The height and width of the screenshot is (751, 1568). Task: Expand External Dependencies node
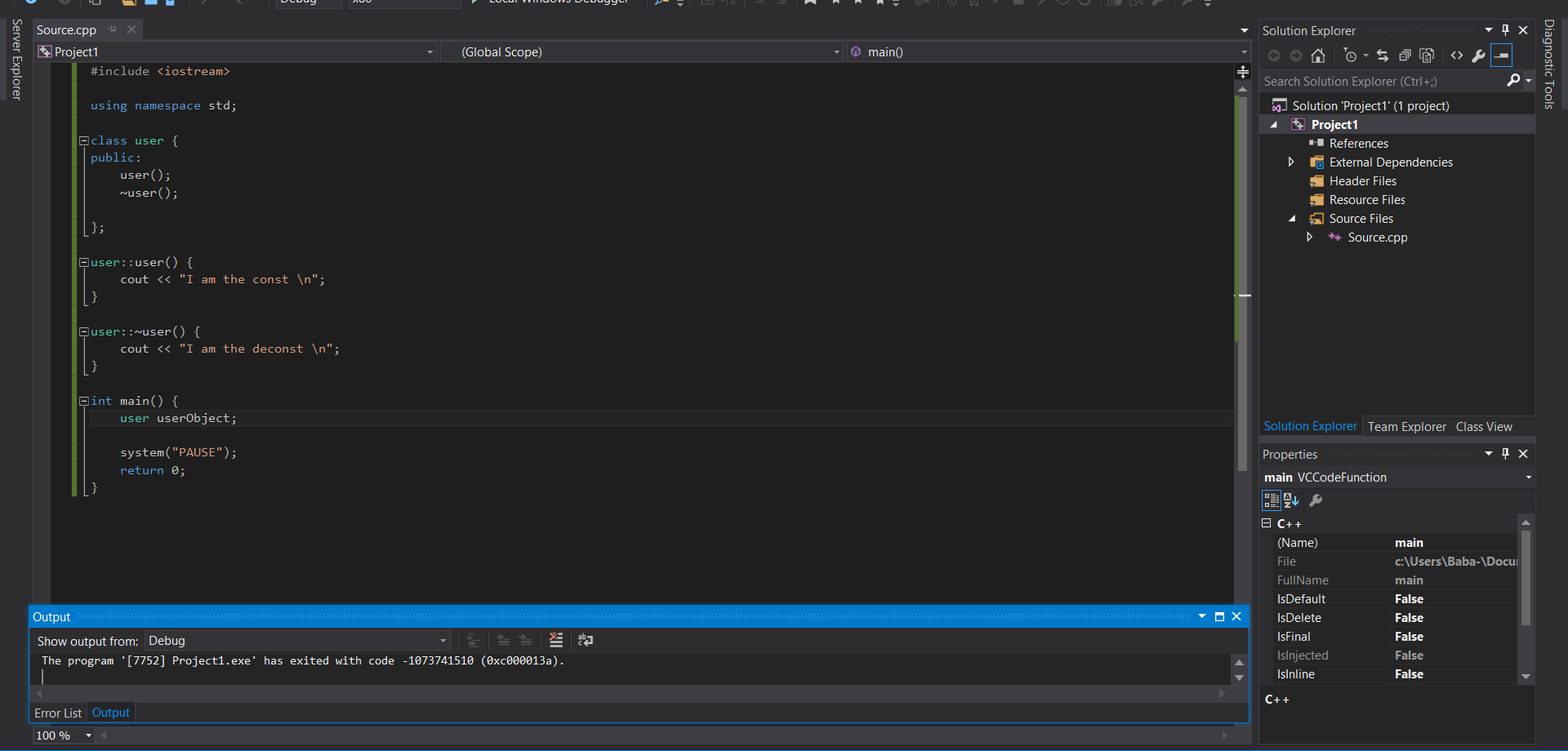1291,162
